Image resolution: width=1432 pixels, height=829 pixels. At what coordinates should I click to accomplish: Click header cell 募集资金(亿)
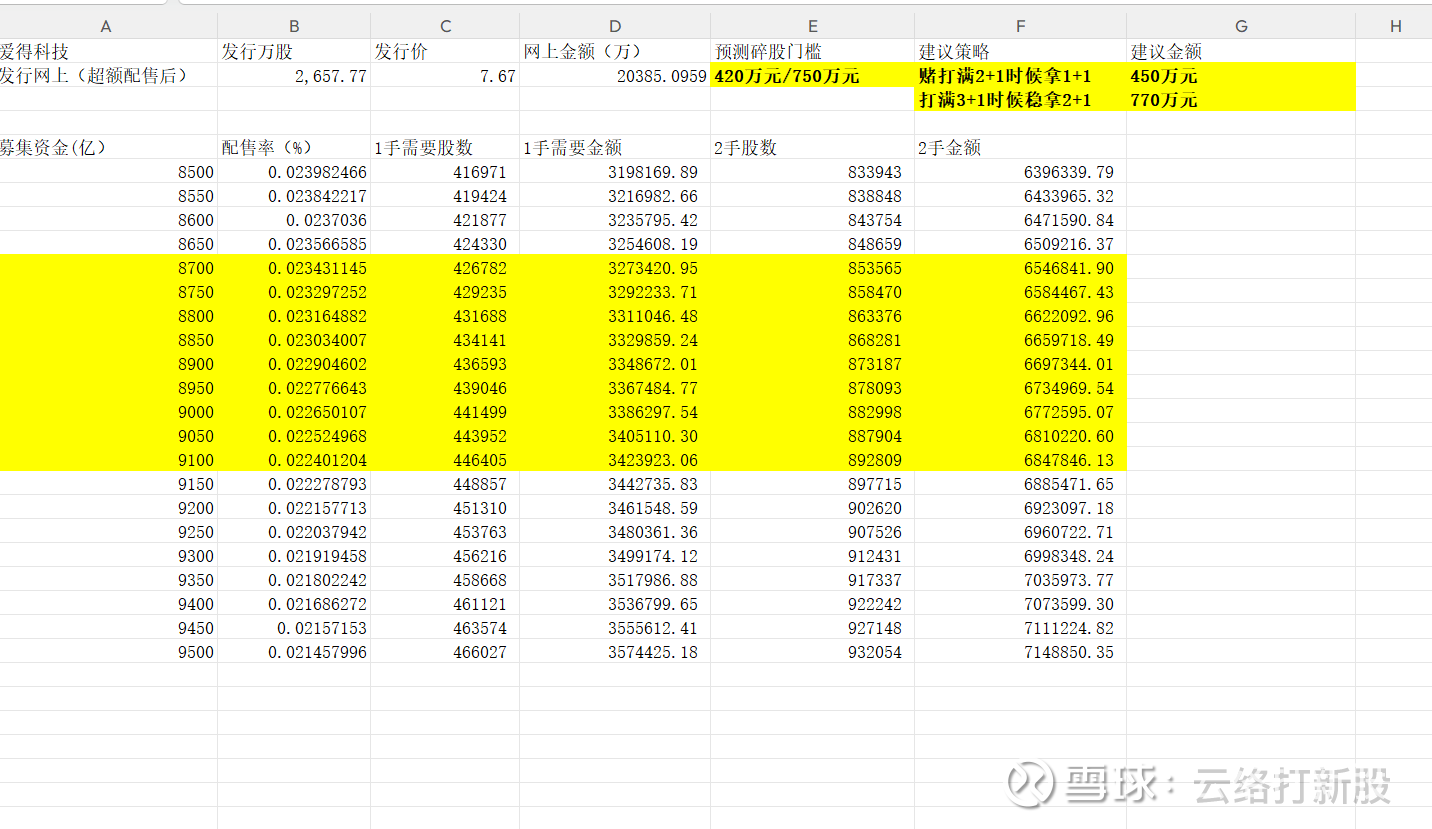pyautogui.click(x=108, y=148)
